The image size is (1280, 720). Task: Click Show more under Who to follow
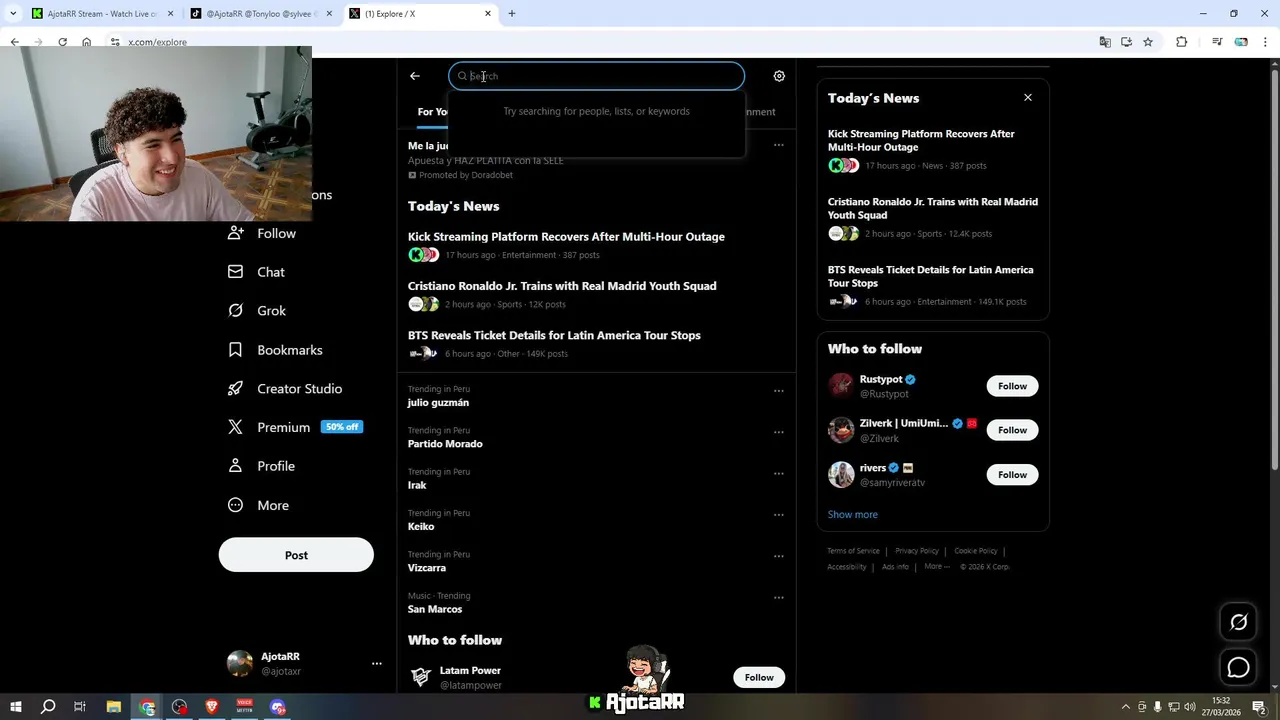[852, 514]
